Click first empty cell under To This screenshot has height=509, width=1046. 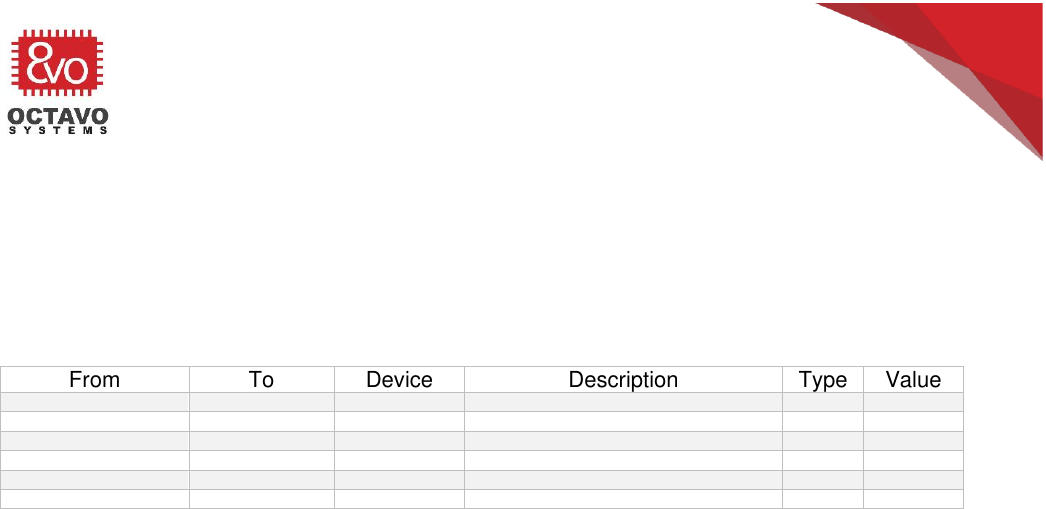262,402
